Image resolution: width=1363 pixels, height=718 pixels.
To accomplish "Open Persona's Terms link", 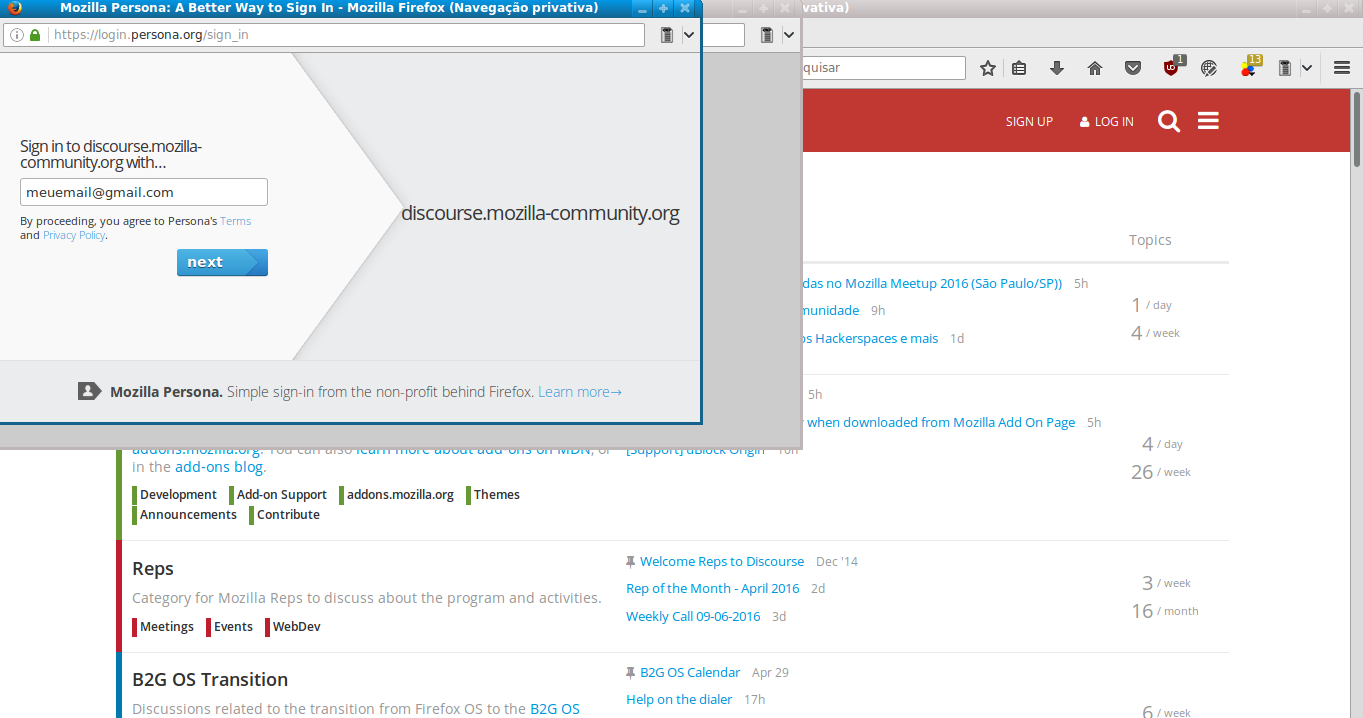I will pos(235,221).
